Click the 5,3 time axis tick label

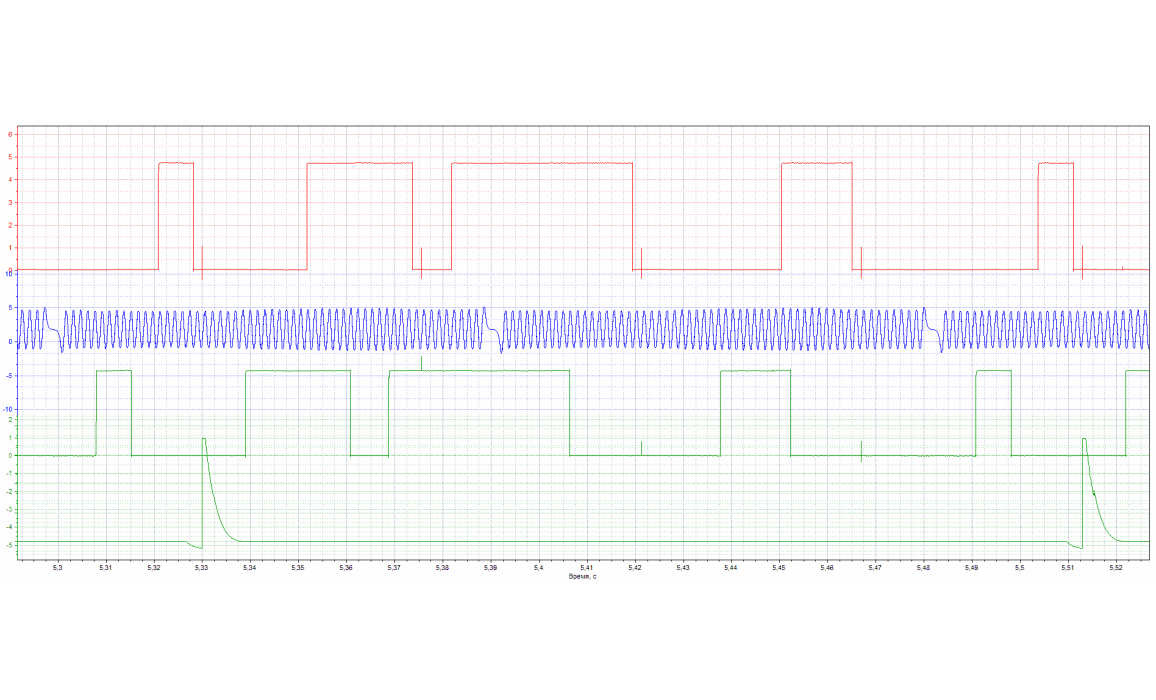tap(57, 568)
